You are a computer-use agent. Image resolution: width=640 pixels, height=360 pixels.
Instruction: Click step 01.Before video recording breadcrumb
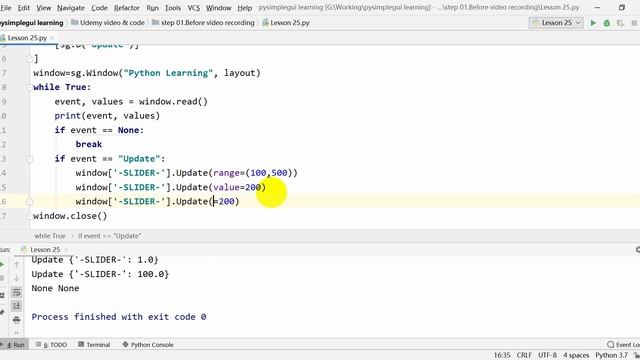pyautogui.click(x=203, y=23)
